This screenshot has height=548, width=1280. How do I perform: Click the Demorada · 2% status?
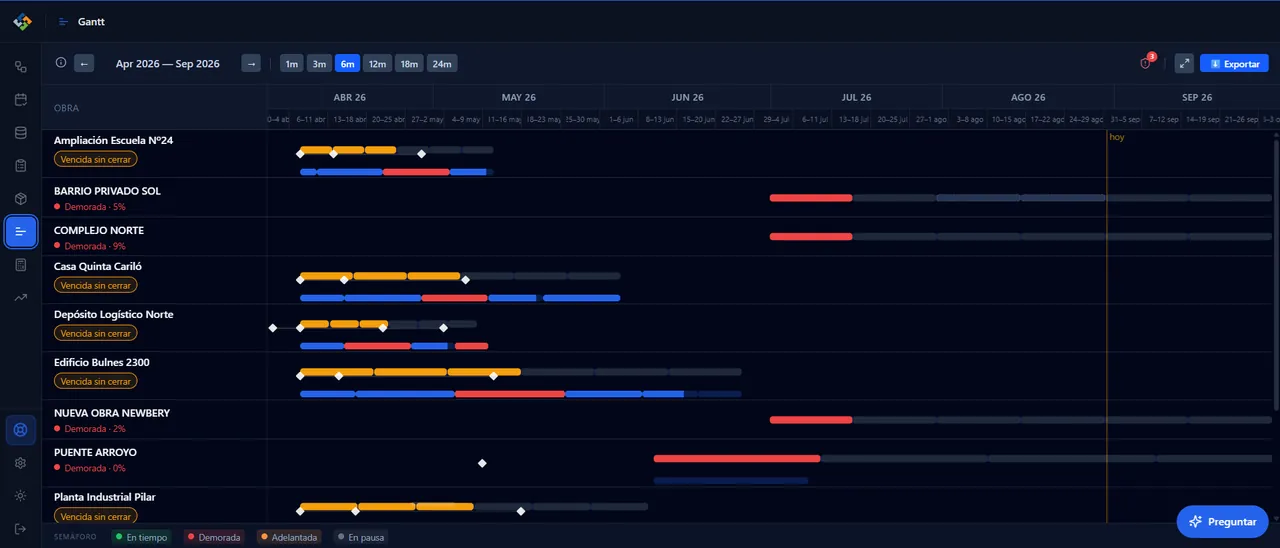[x=90, y=429]
